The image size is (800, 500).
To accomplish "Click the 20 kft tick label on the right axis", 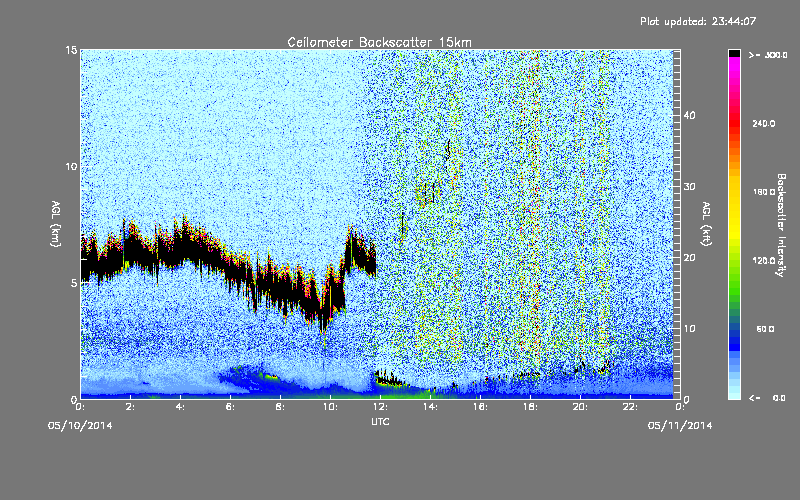I will click(689, 258).
